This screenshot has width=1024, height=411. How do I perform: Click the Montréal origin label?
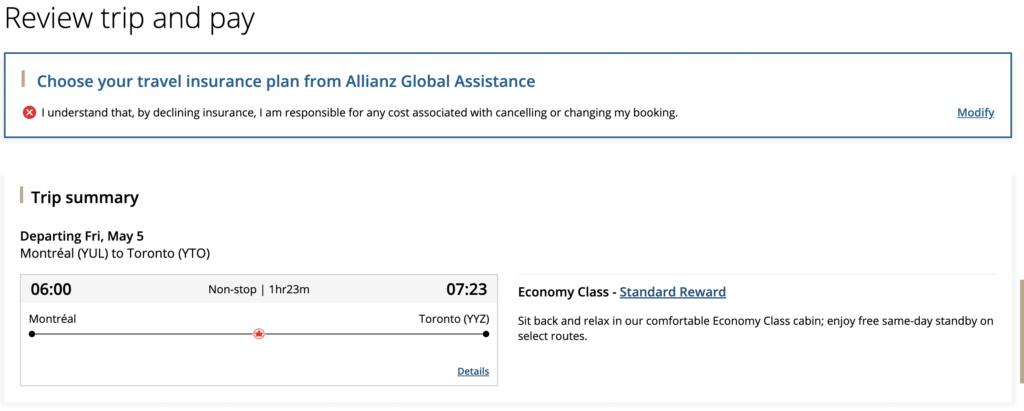click(53, 318)
